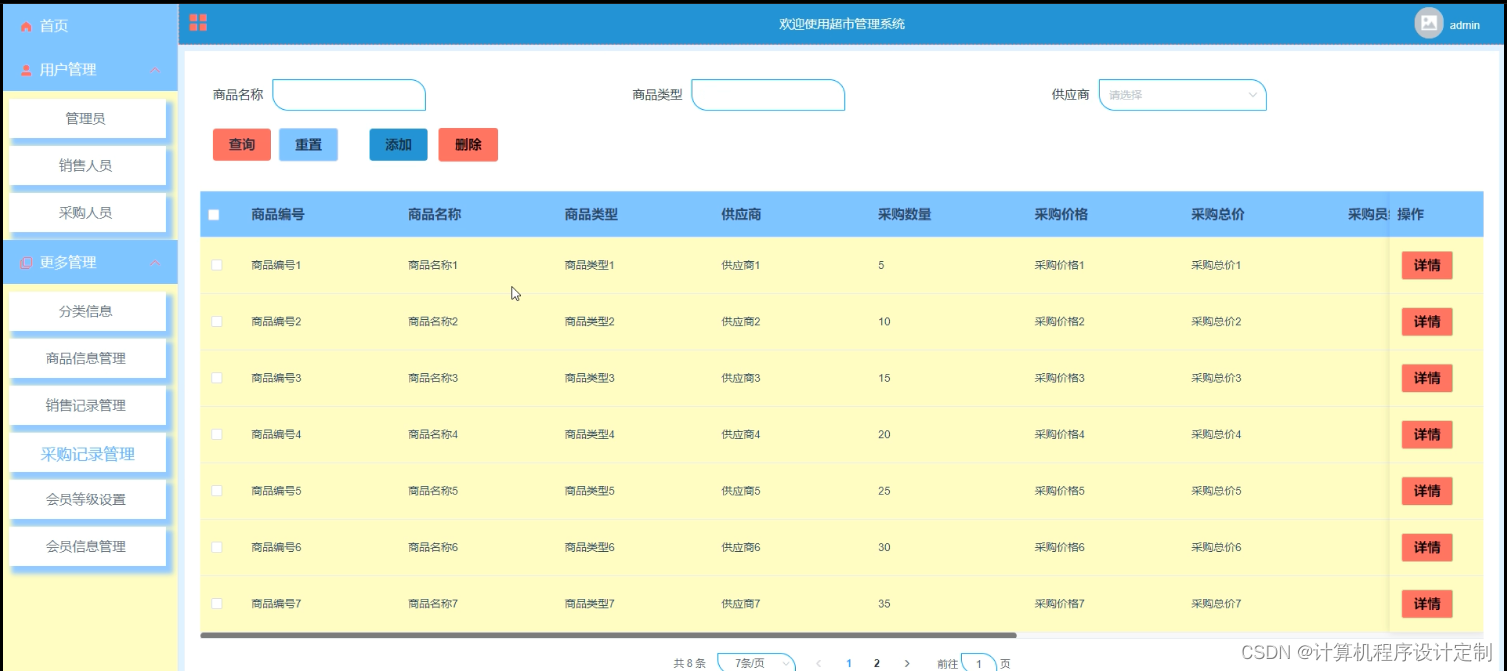Go to page 2 in pagination

pyautogui.click(x=877, y=663)
